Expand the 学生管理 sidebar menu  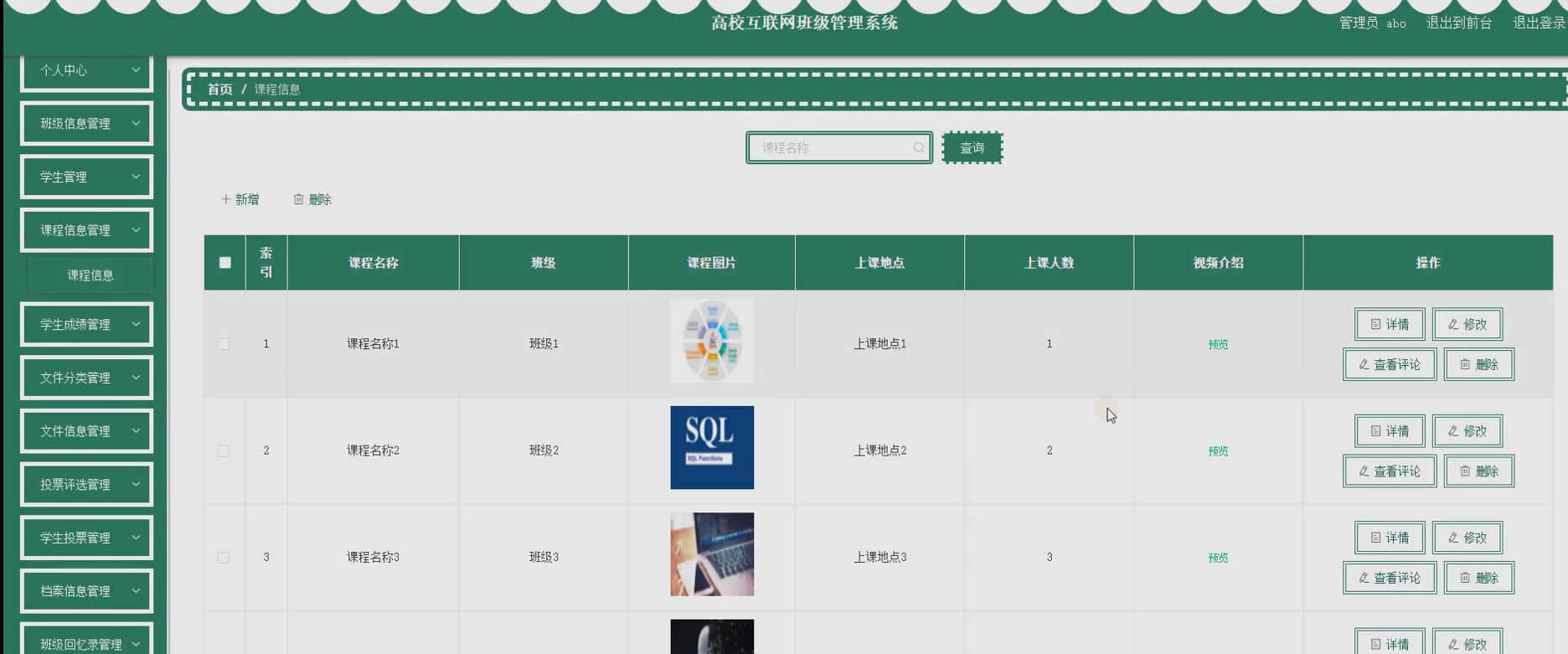tap(86, 177)
